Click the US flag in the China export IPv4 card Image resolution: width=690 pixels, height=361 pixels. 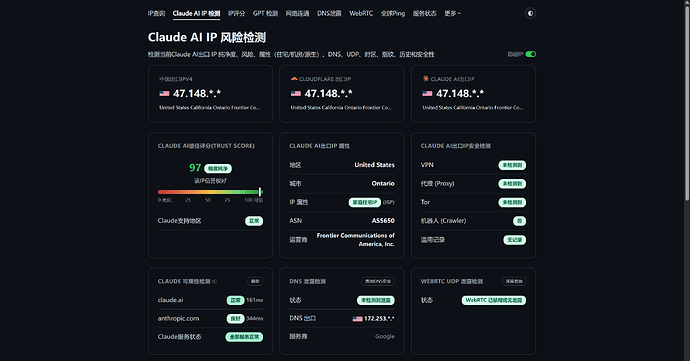[x=164, y=94]
